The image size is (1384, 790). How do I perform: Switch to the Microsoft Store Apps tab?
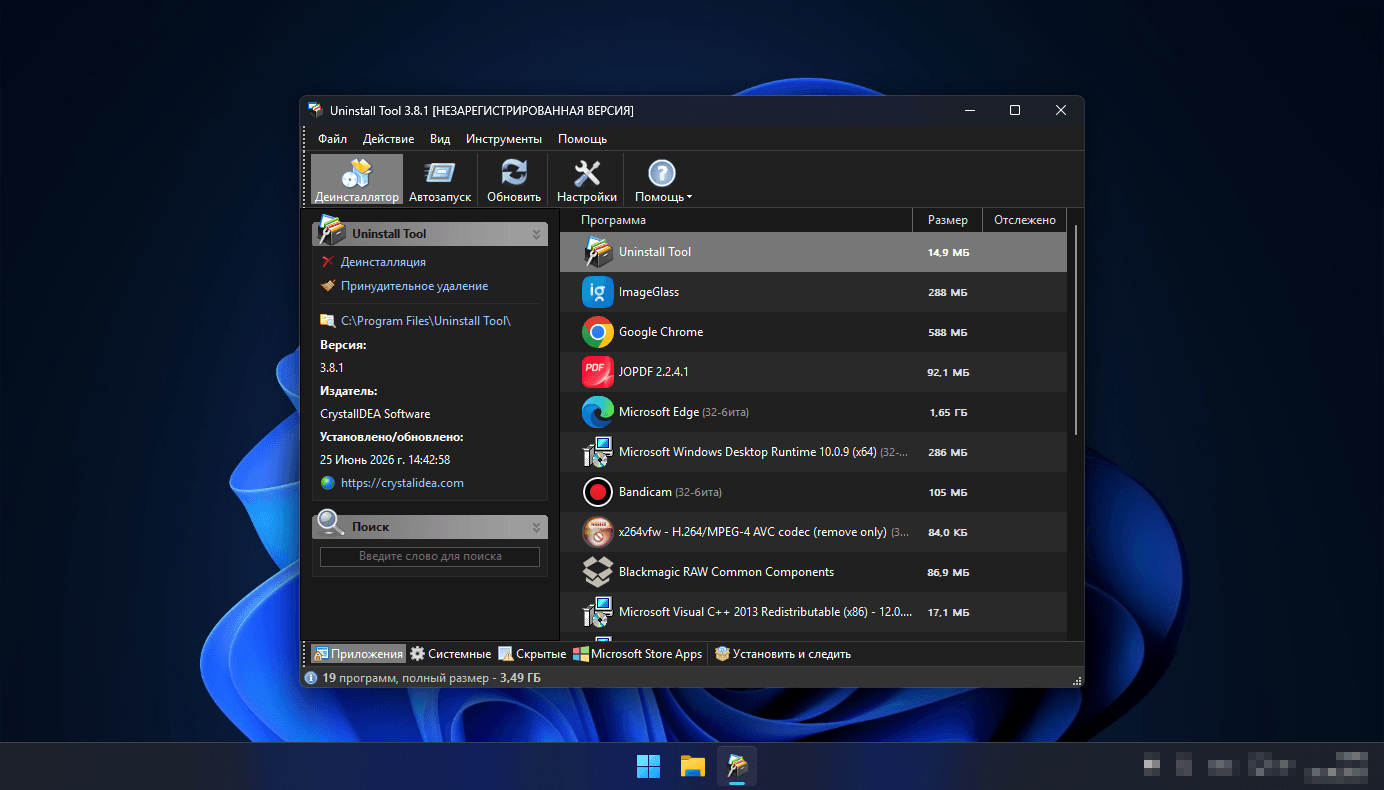click(x=638, y=654)
